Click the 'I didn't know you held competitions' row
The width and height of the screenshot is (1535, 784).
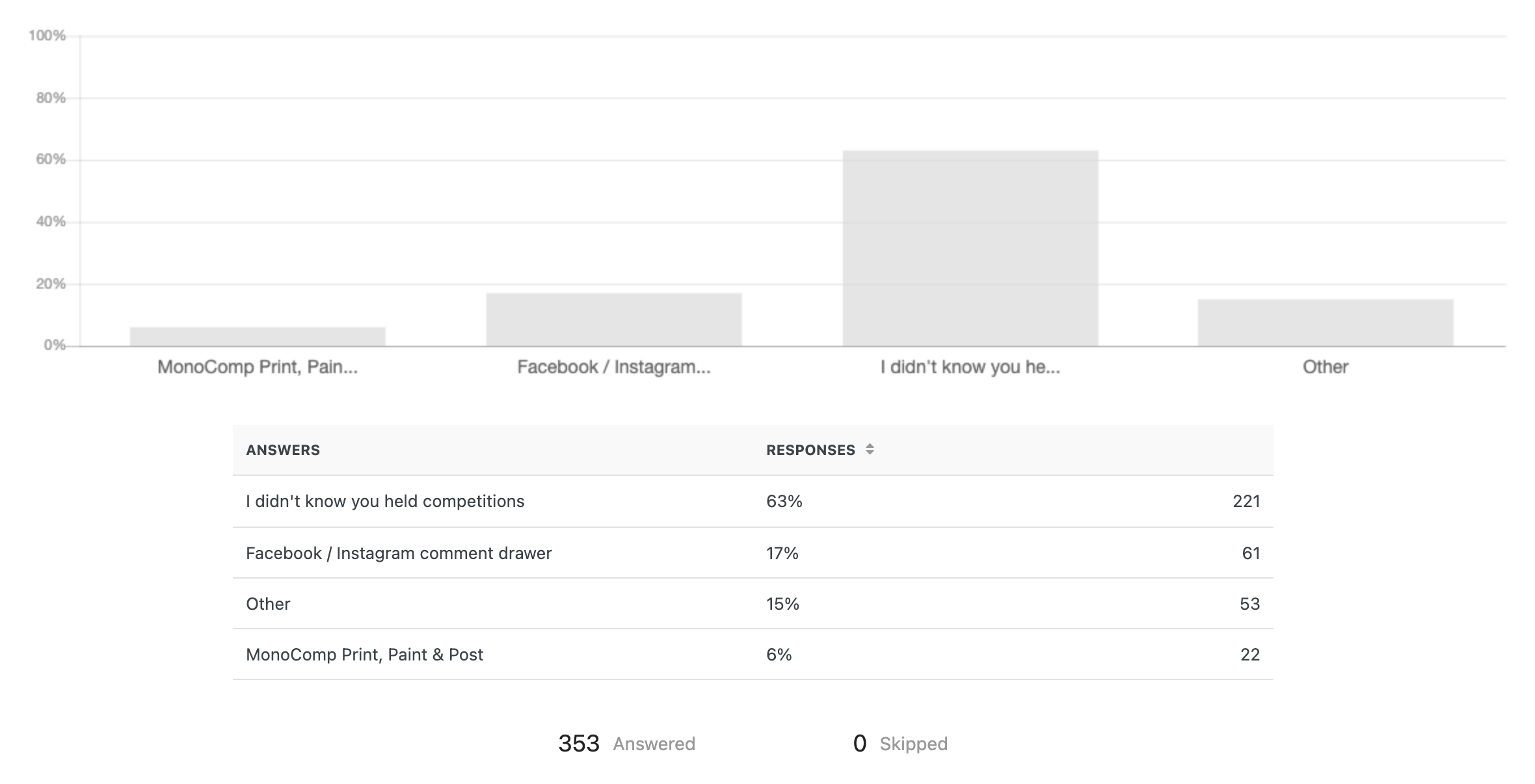[753, 501]
